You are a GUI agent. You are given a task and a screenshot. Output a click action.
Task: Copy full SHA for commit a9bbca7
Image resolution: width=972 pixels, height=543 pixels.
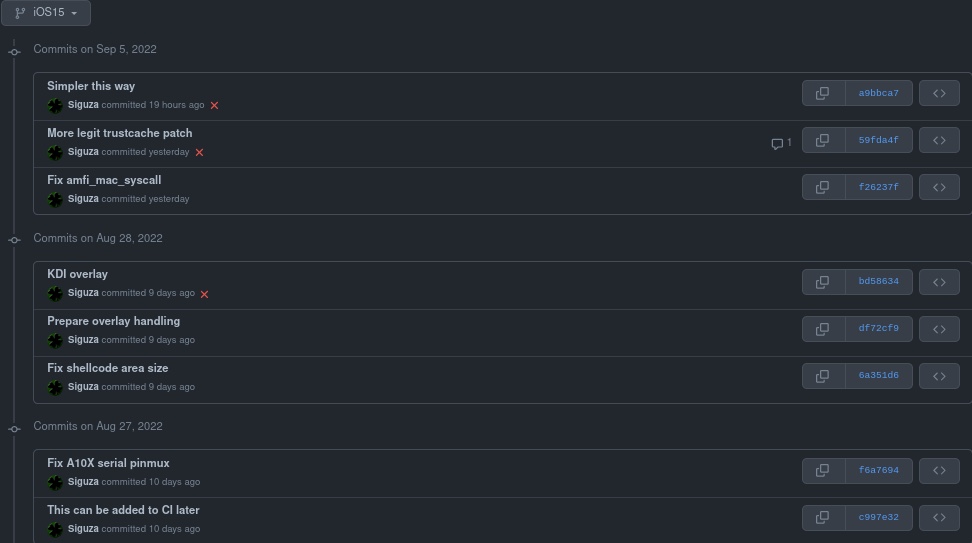pyautogui.click(x=823, y=93)
